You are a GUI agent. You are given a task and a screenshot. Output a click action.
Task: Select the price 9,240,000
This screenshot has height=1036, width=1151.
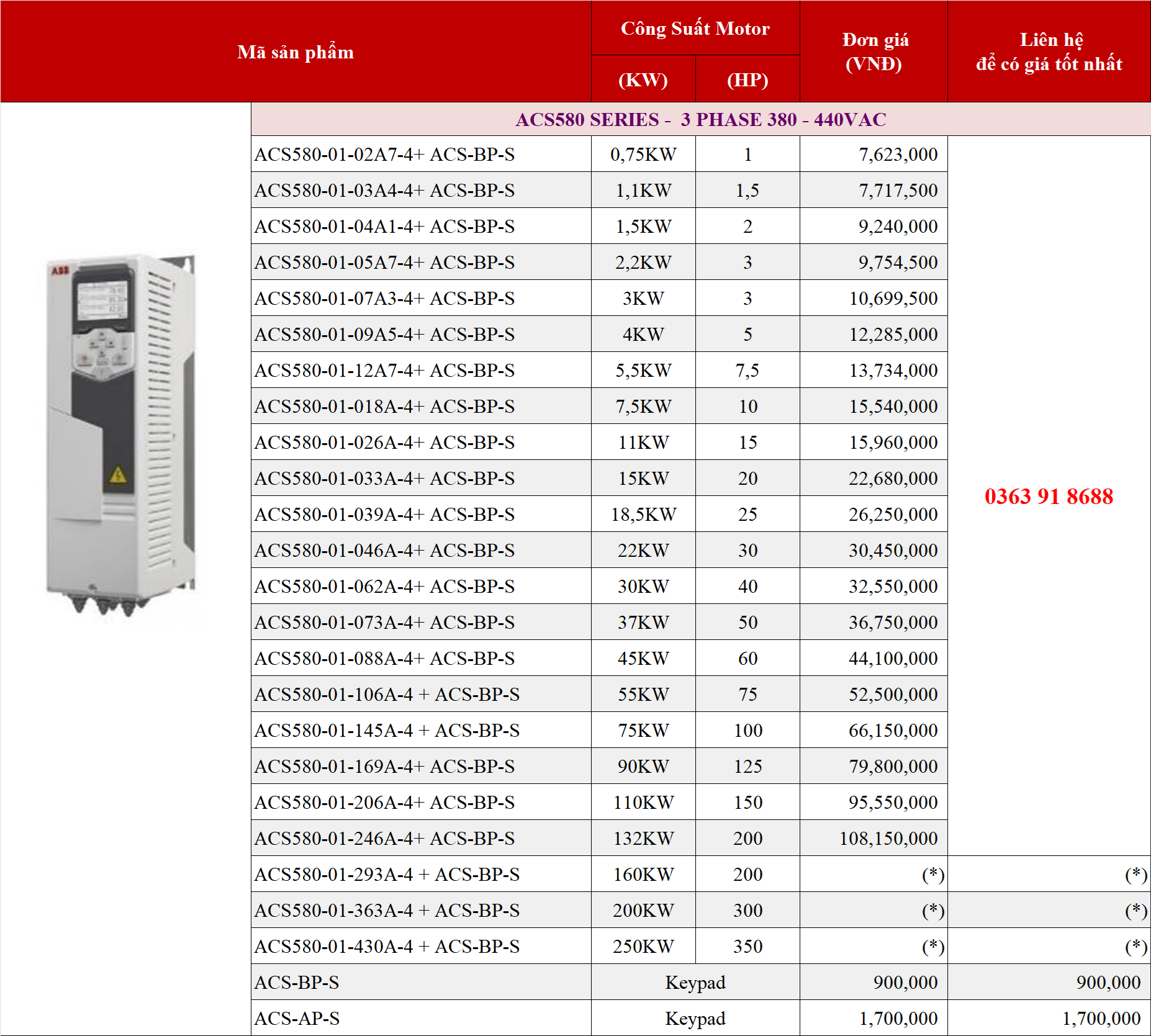(x=898, y=227)
